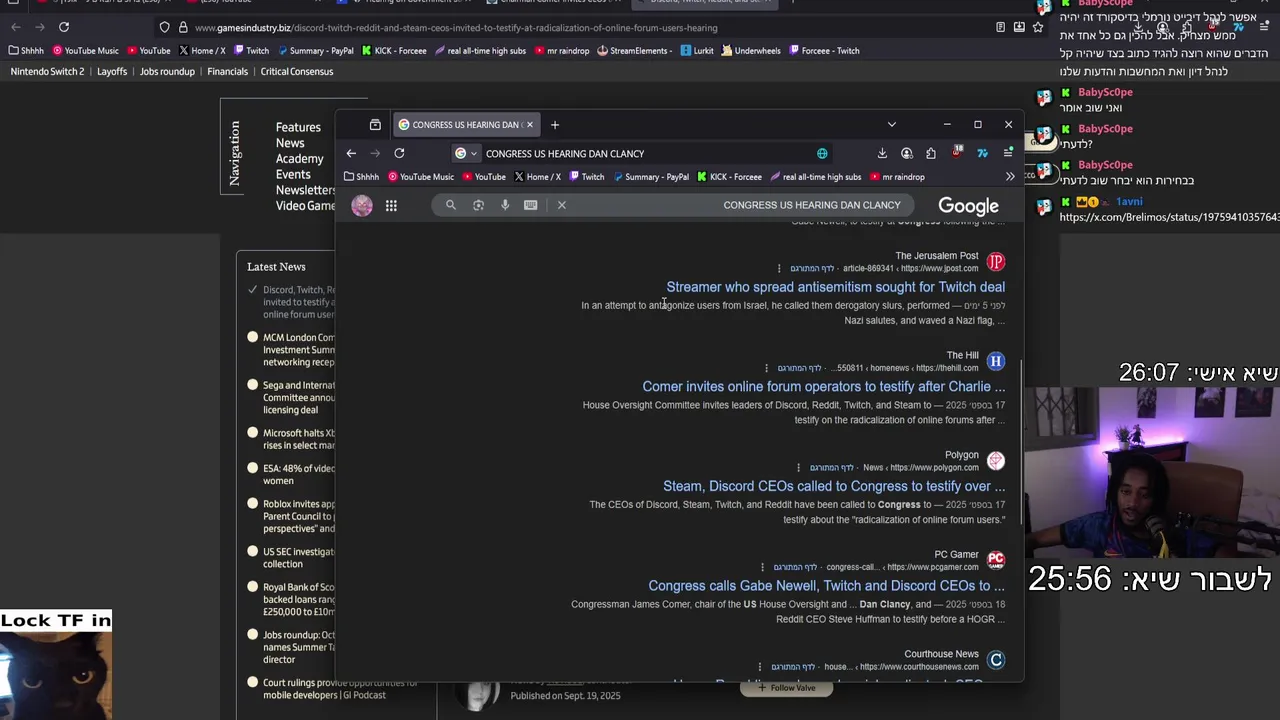
Task: Clear the Google search query with the X
Action: tap(562, 205)
